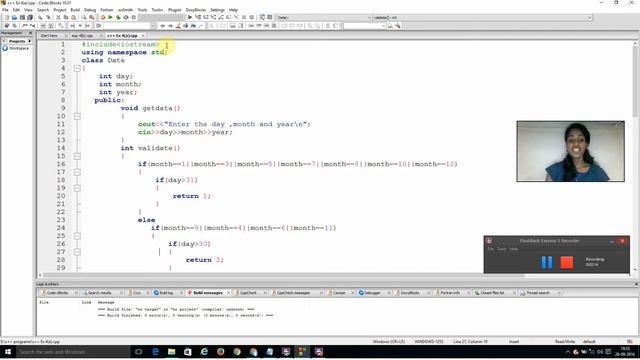Image resolution: width=640 pixels, height=360 pixels.
Task: Switch to Build messages tab
Action: coord(208,293)
